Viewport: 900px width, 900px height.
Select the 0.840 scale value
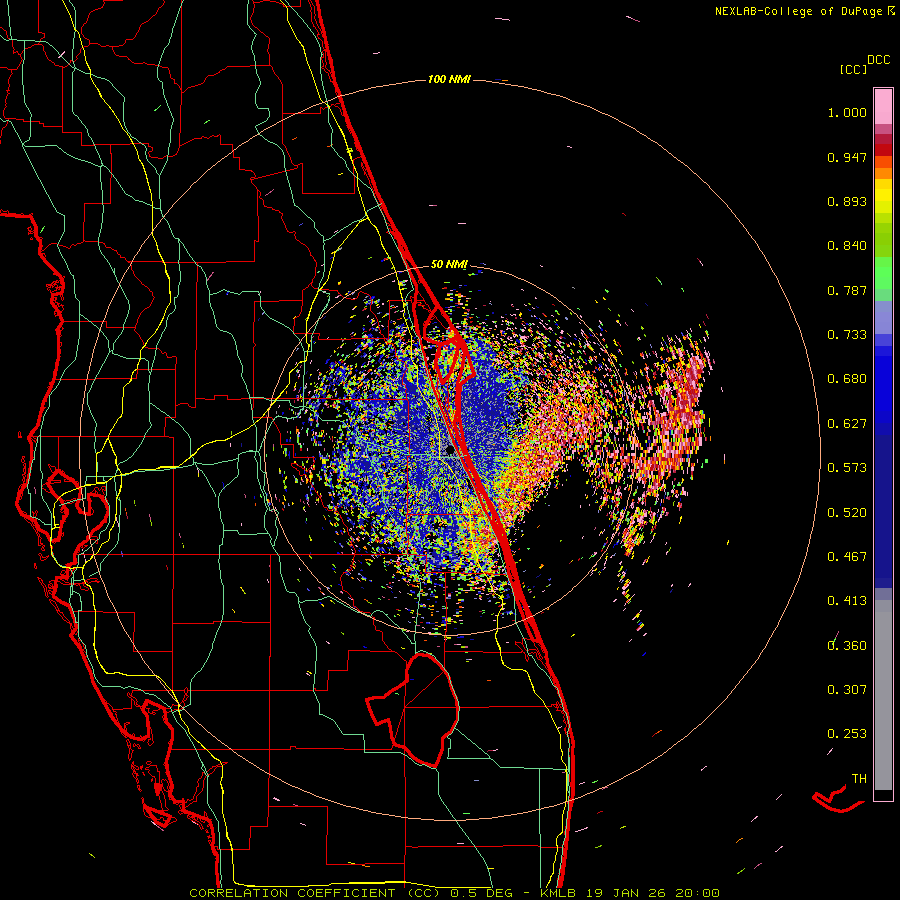(847, 246)
